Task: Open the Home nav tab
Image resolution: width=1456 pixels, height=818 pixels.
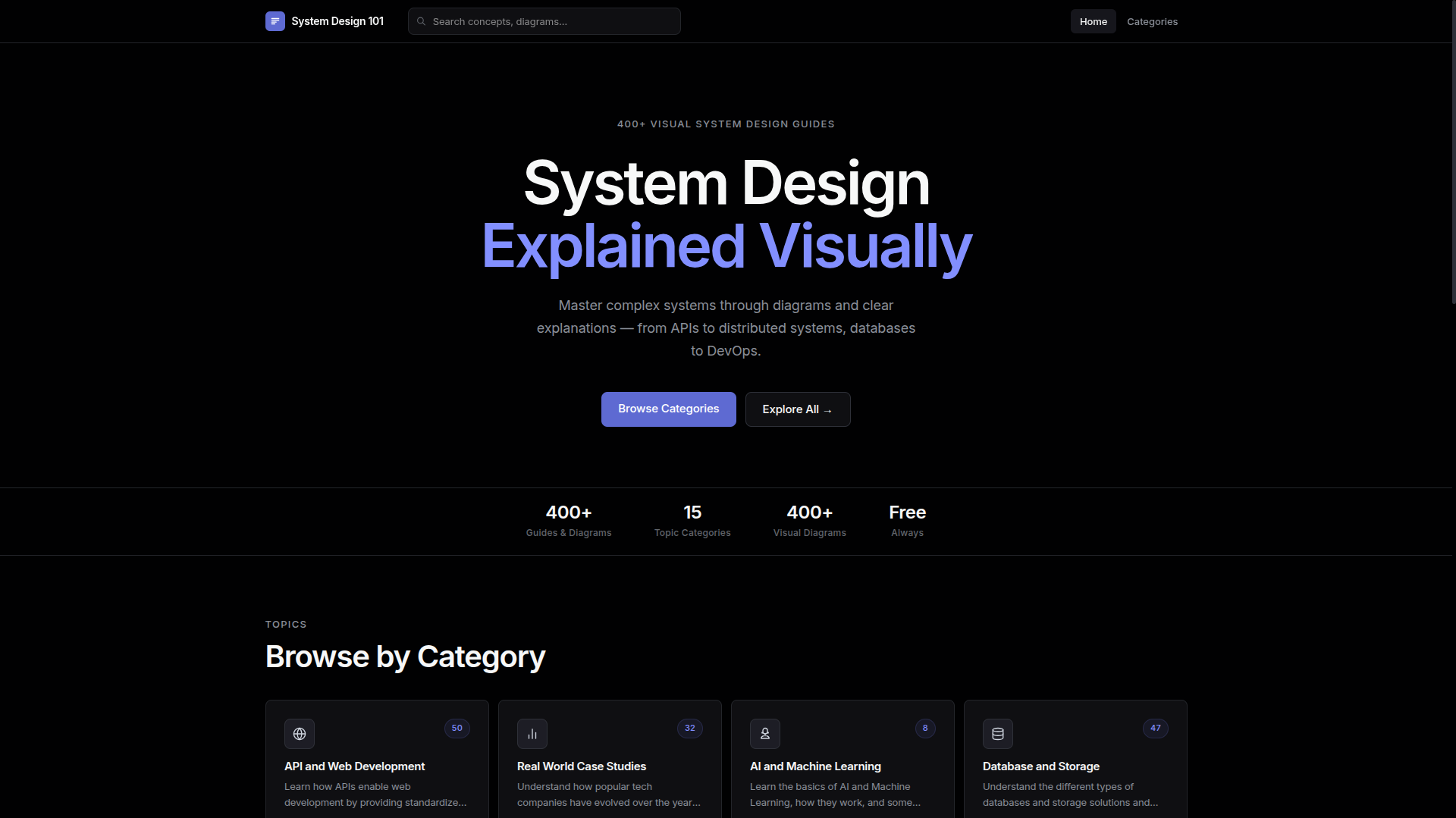Action: point(1094,21)
